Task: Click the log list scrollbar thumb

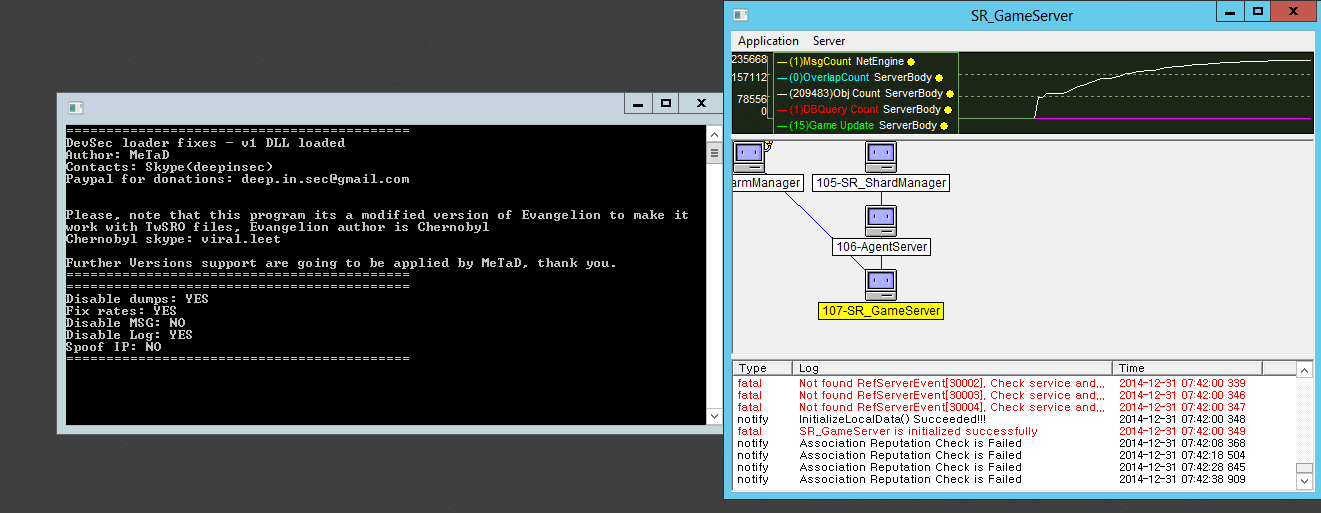Action: click(x=1304, y=468)
